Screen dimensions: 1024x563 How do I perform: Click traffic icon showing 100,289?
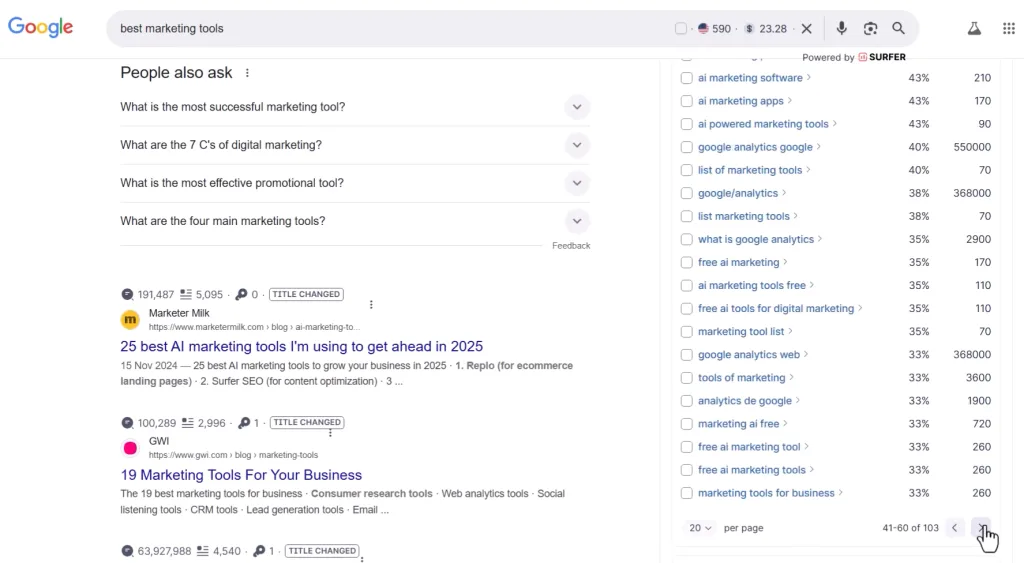click(x=127, y=423)
